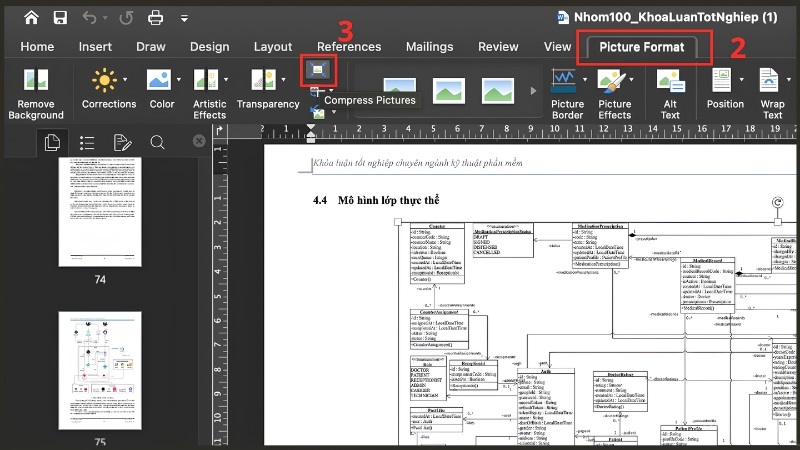This screenshot has width=800, height=450.
Task: Open the Alt Text tool
Action: pos(670,94)
